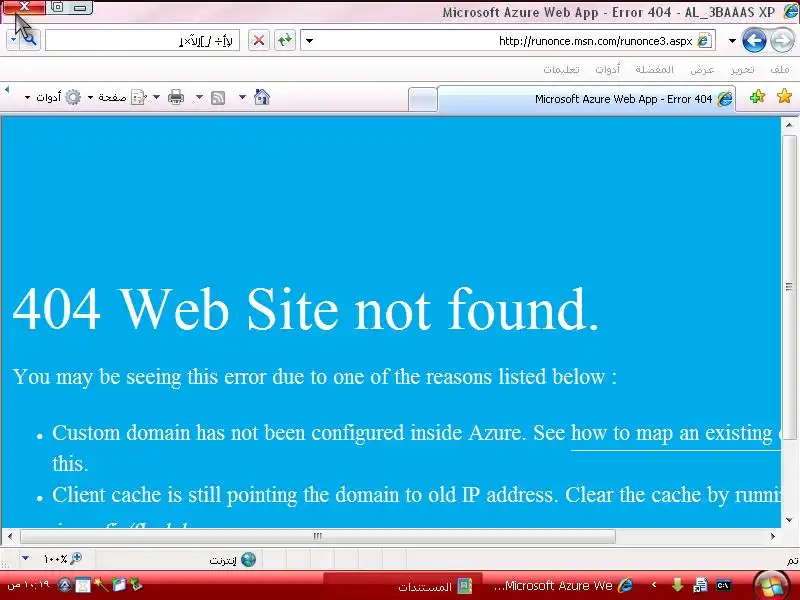Viewport: 800px width, 600px height.
Task: Click the taskbar clock
Action: (28, 585)
